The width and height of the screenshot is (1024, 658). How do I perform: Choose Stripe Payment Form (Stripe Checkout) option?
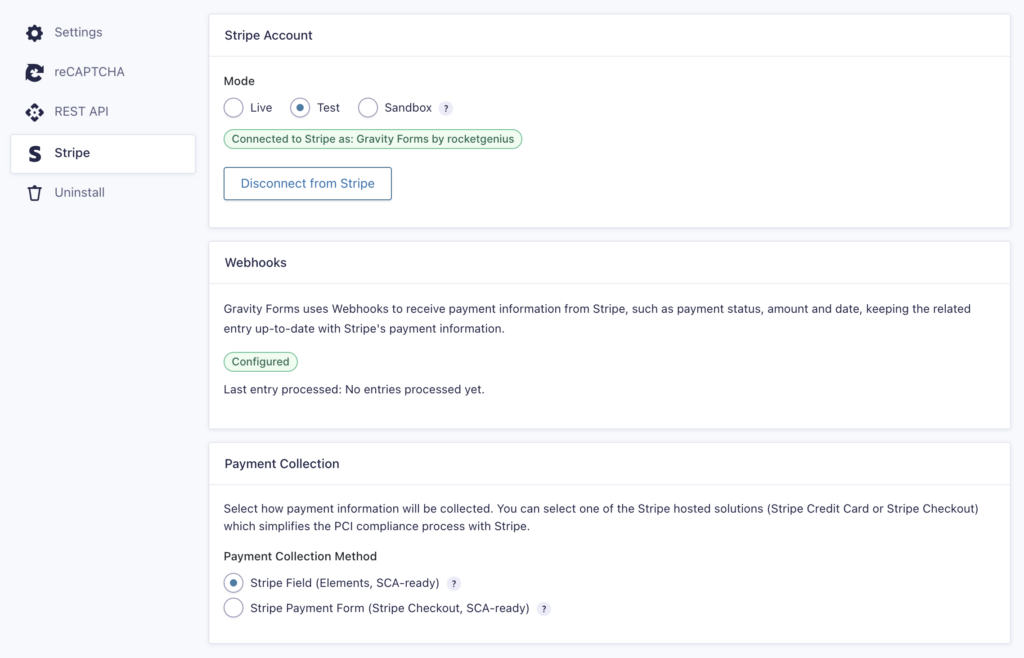(233, 608)
